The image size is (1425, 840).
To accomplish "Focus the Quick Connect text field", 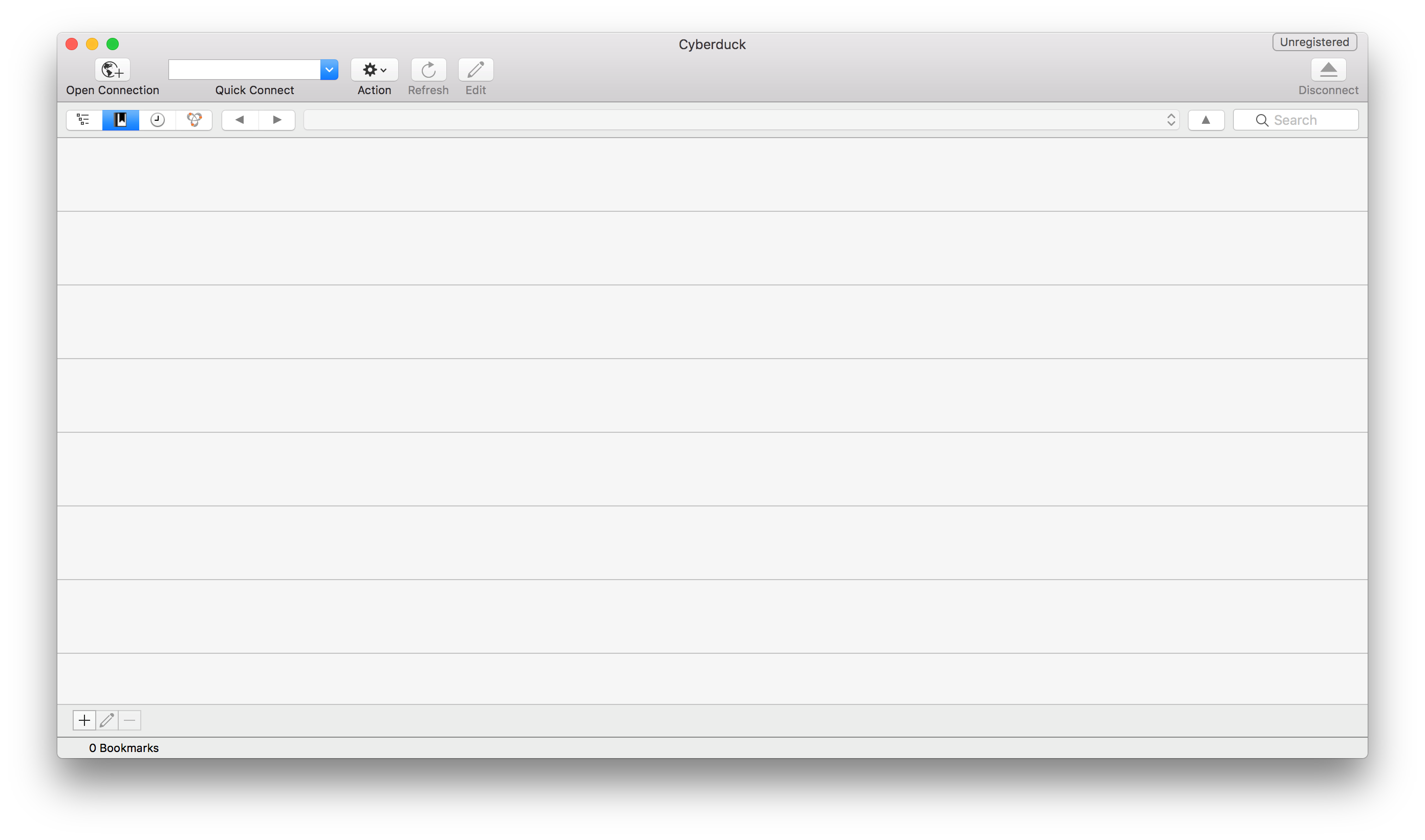I will coord(245,70).
